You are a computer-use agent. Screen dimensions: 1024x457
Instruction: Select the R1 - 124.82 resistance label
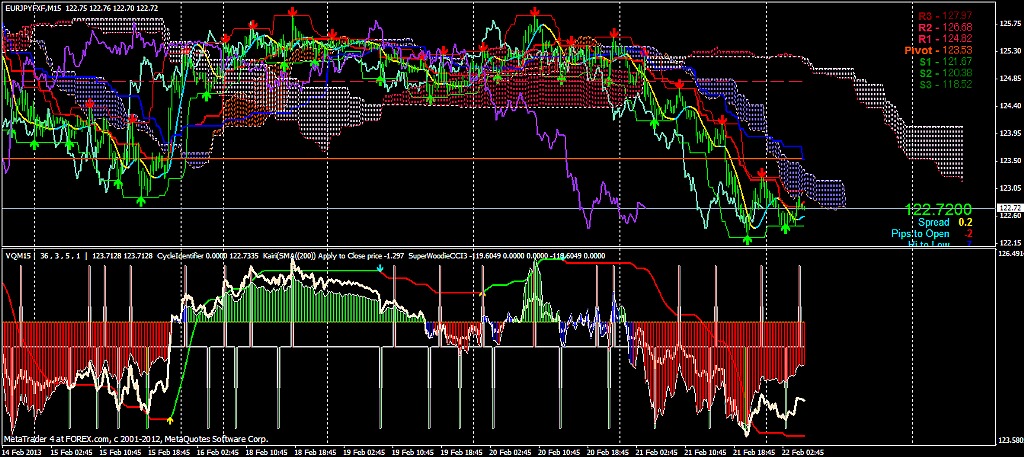944,39
